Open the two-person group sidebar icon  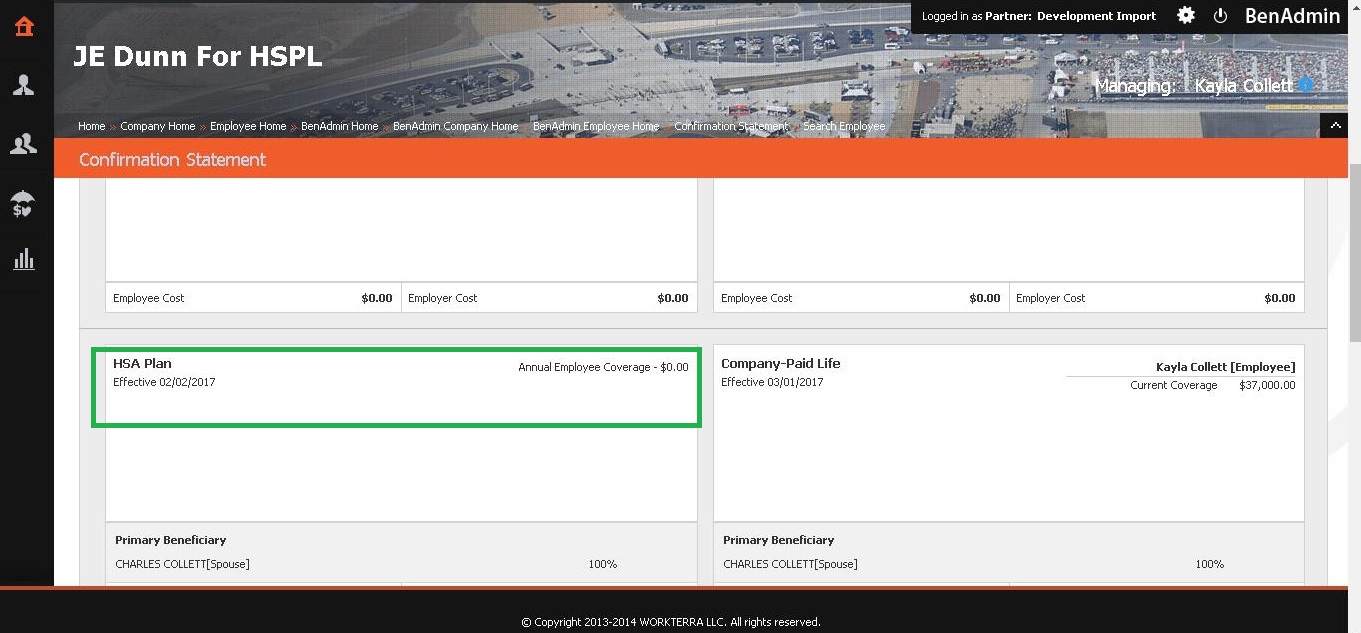point(24,145)
